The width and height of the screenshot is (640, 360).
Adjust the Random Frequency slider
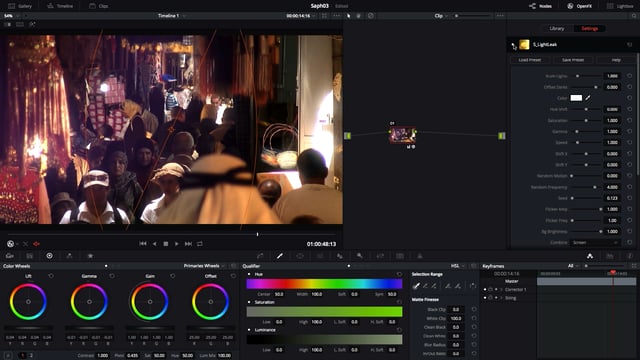tap(586, 187)
